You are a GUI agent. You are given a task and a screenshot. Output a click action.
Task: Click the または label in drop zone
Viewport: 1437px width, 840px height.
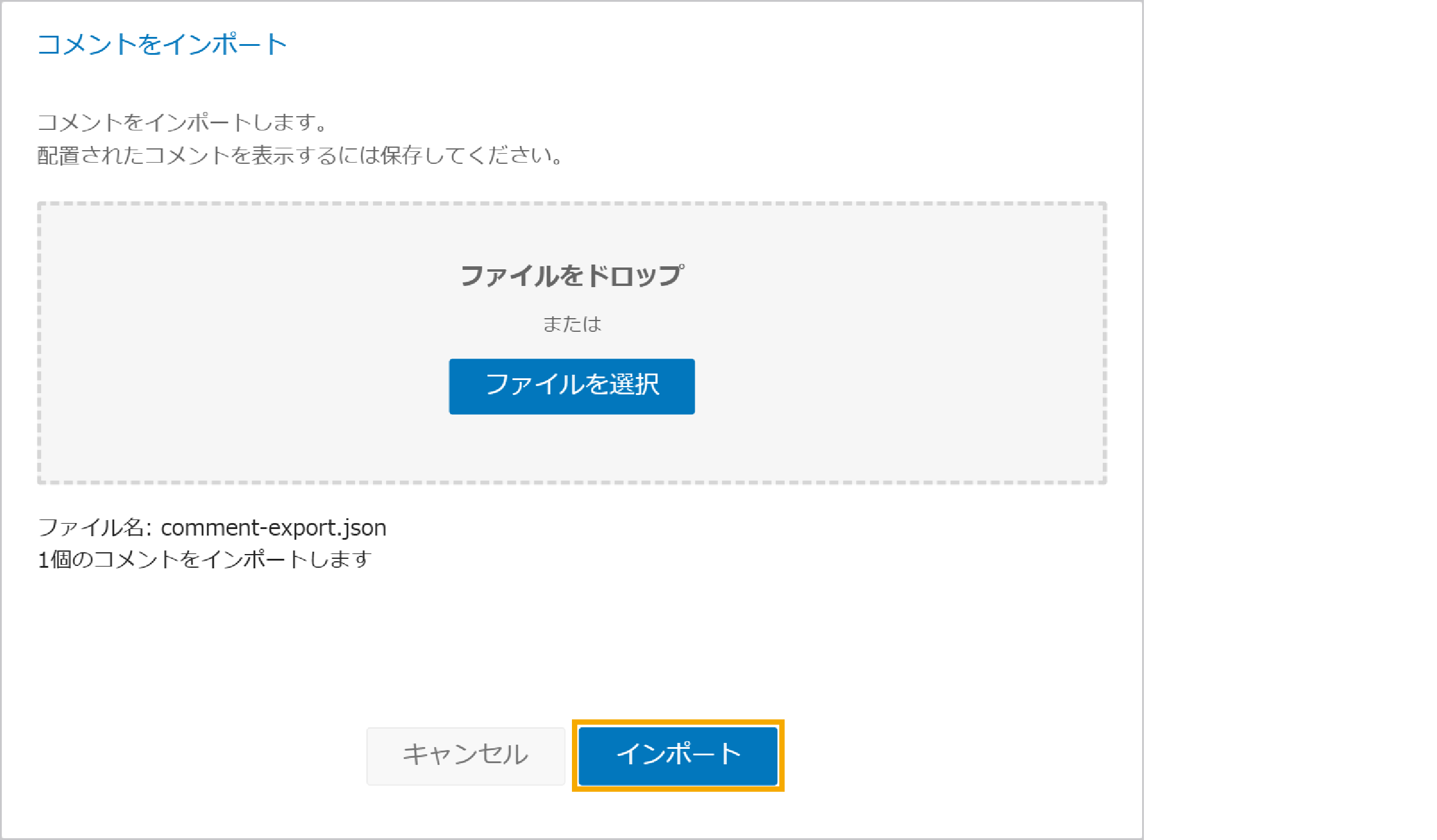pos(572,324)
